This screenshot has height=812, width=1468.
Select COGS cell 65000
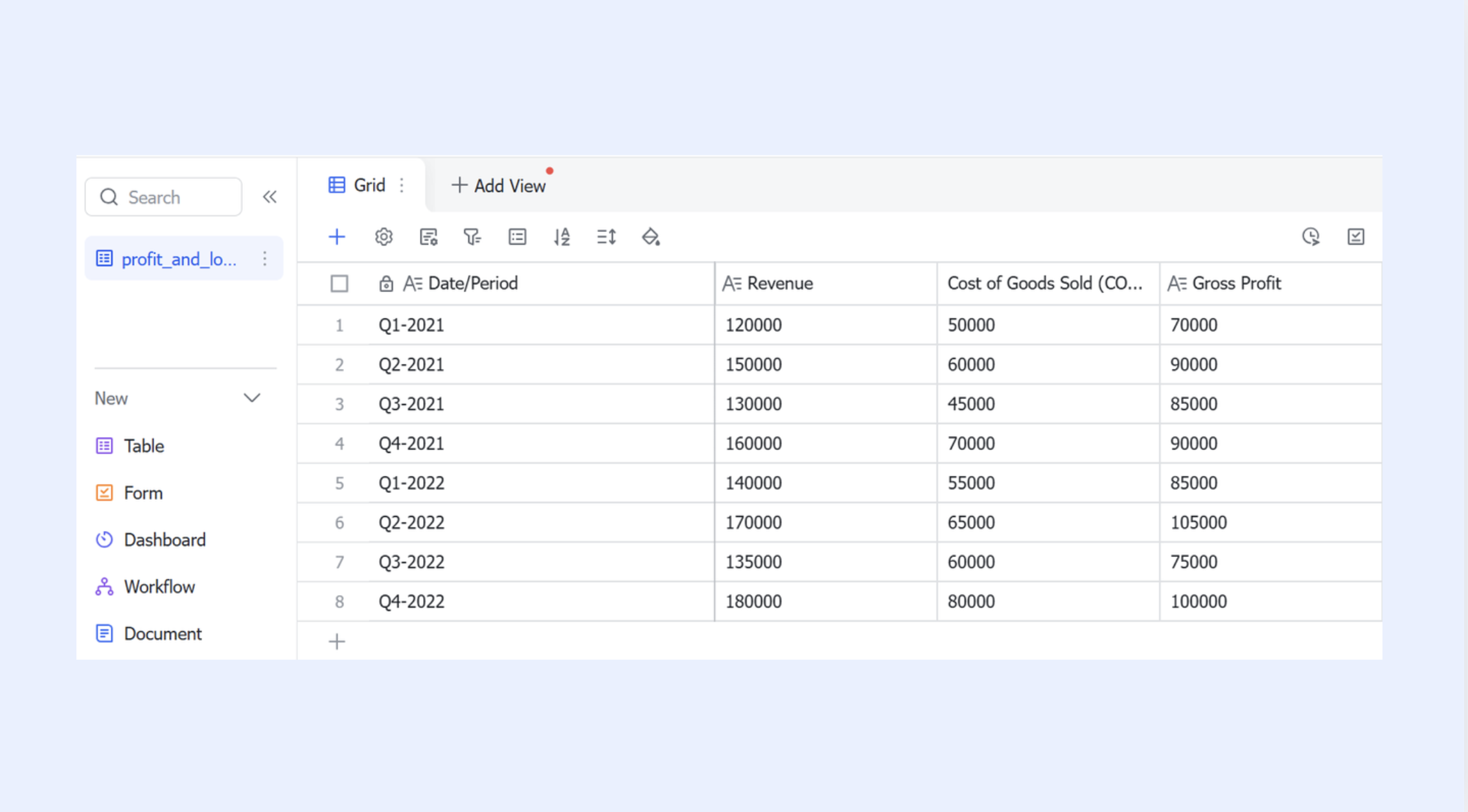click(x=1048, y=523)
